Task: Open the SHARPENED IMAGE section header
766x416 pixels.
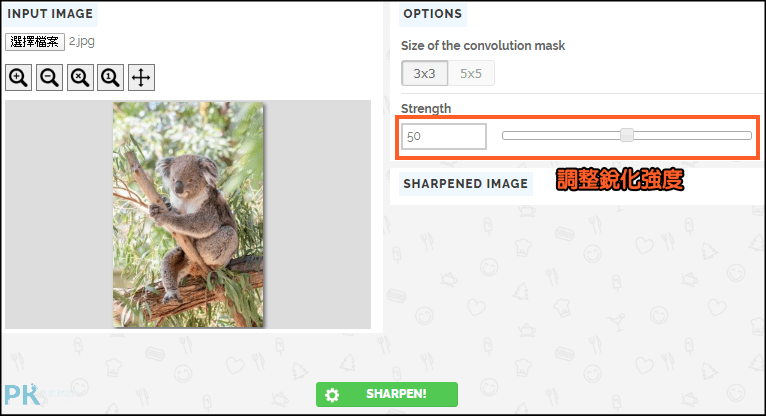Action: point(466,184)
